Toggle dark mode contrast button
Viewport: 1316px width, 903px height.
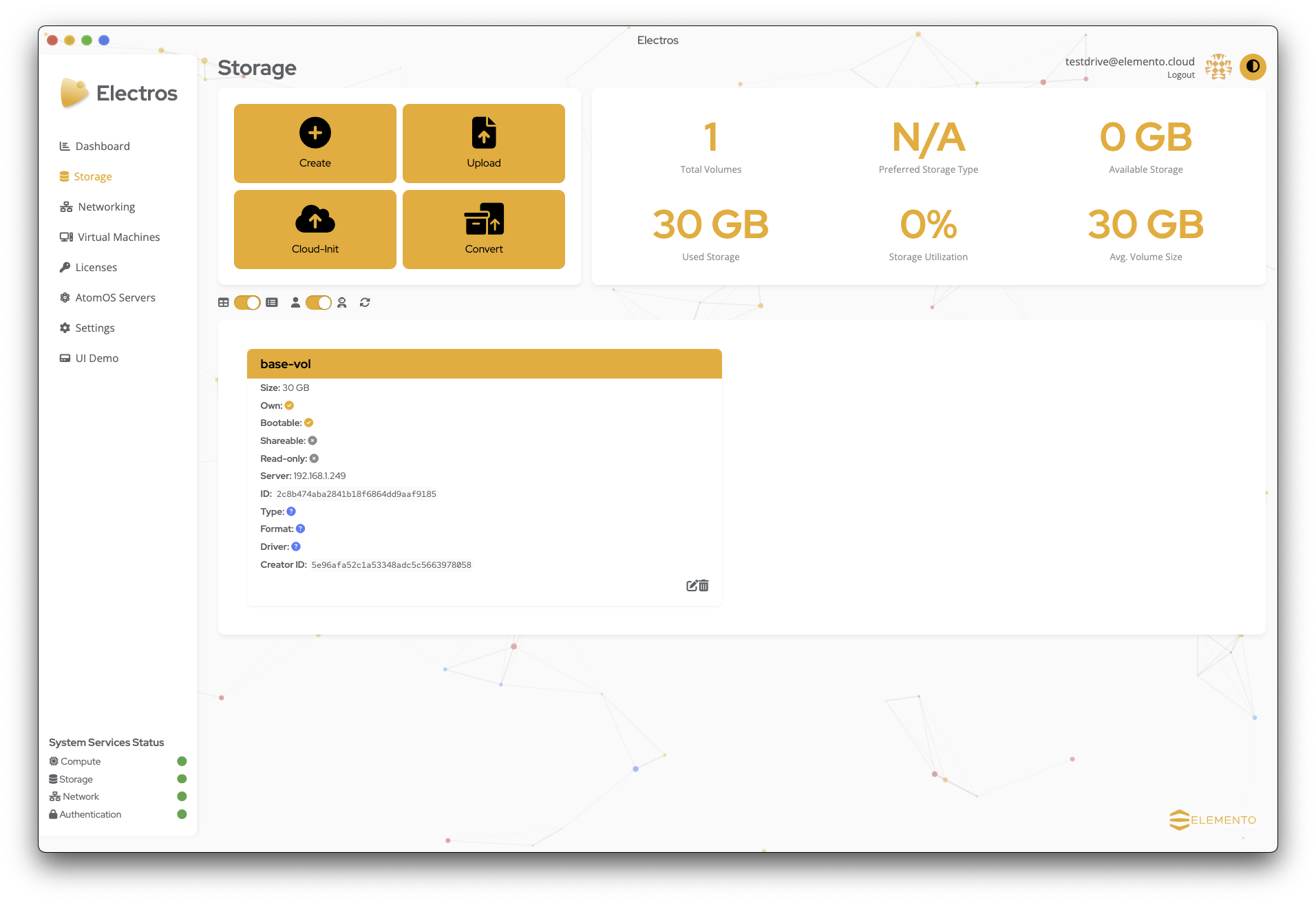point(1253,67)
